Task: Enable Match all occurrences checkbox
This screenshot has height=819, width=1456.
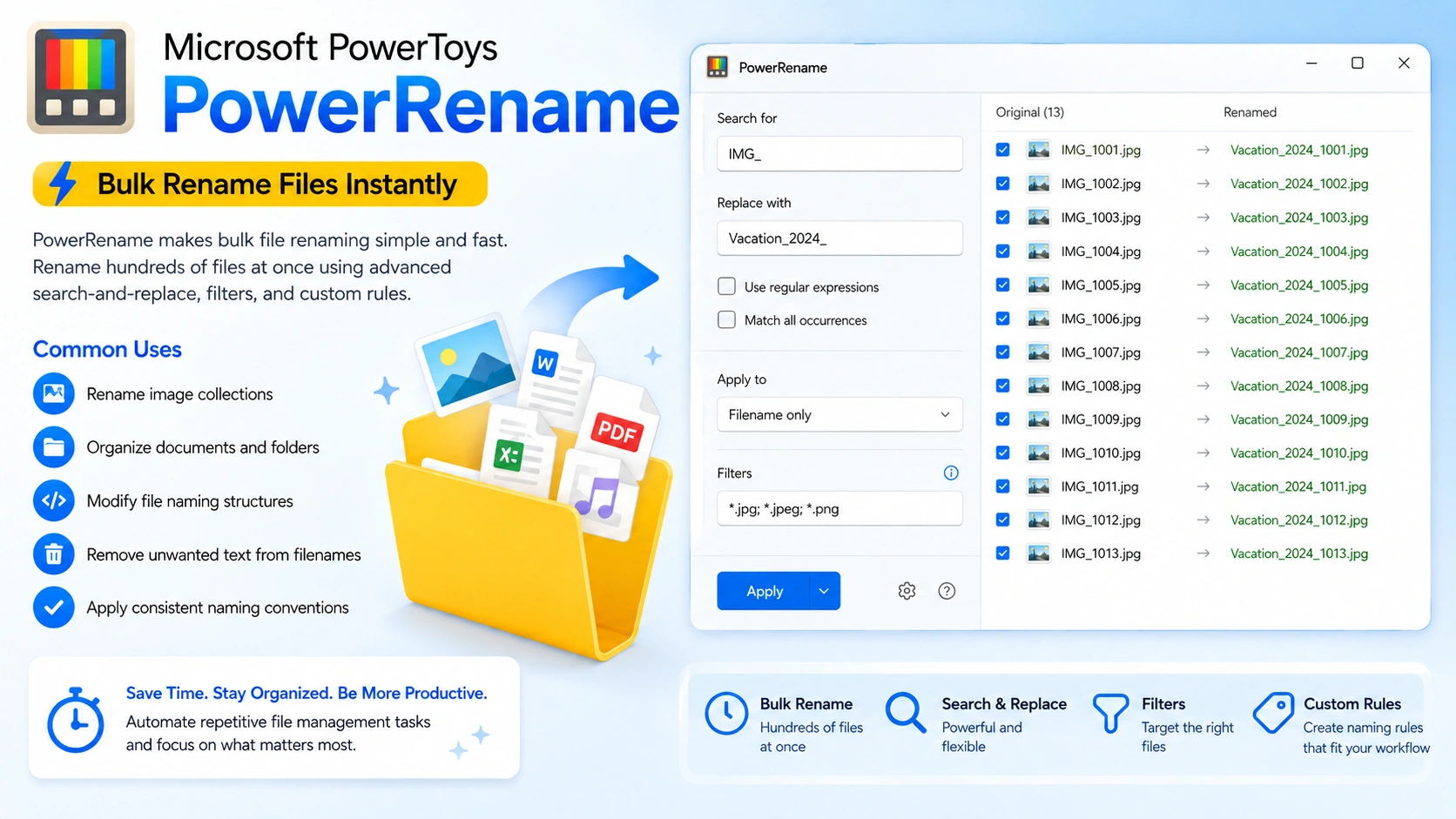Action: point(726,319)
